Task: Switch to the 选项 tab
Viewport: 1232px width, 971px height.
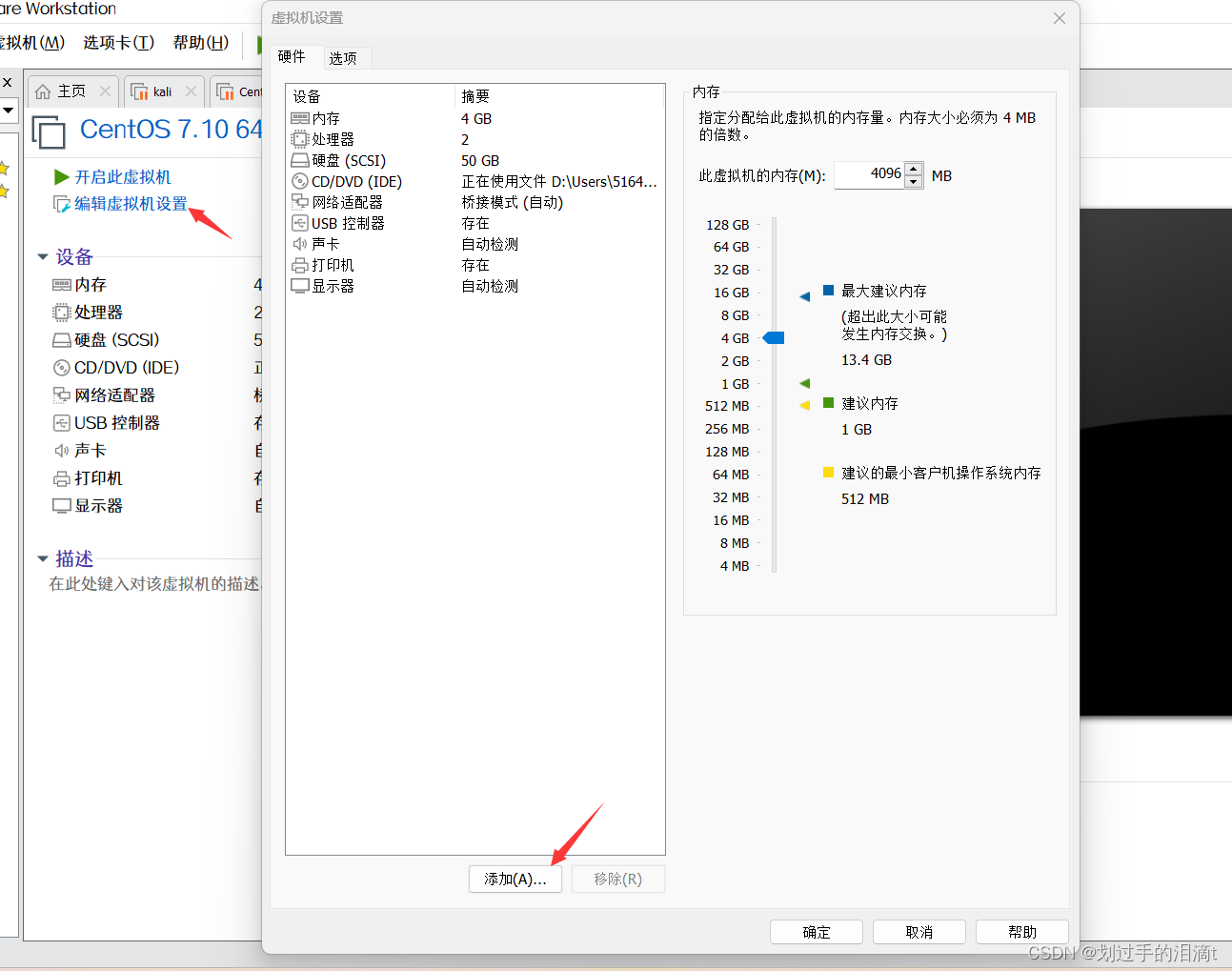Action: click(343, 57)
